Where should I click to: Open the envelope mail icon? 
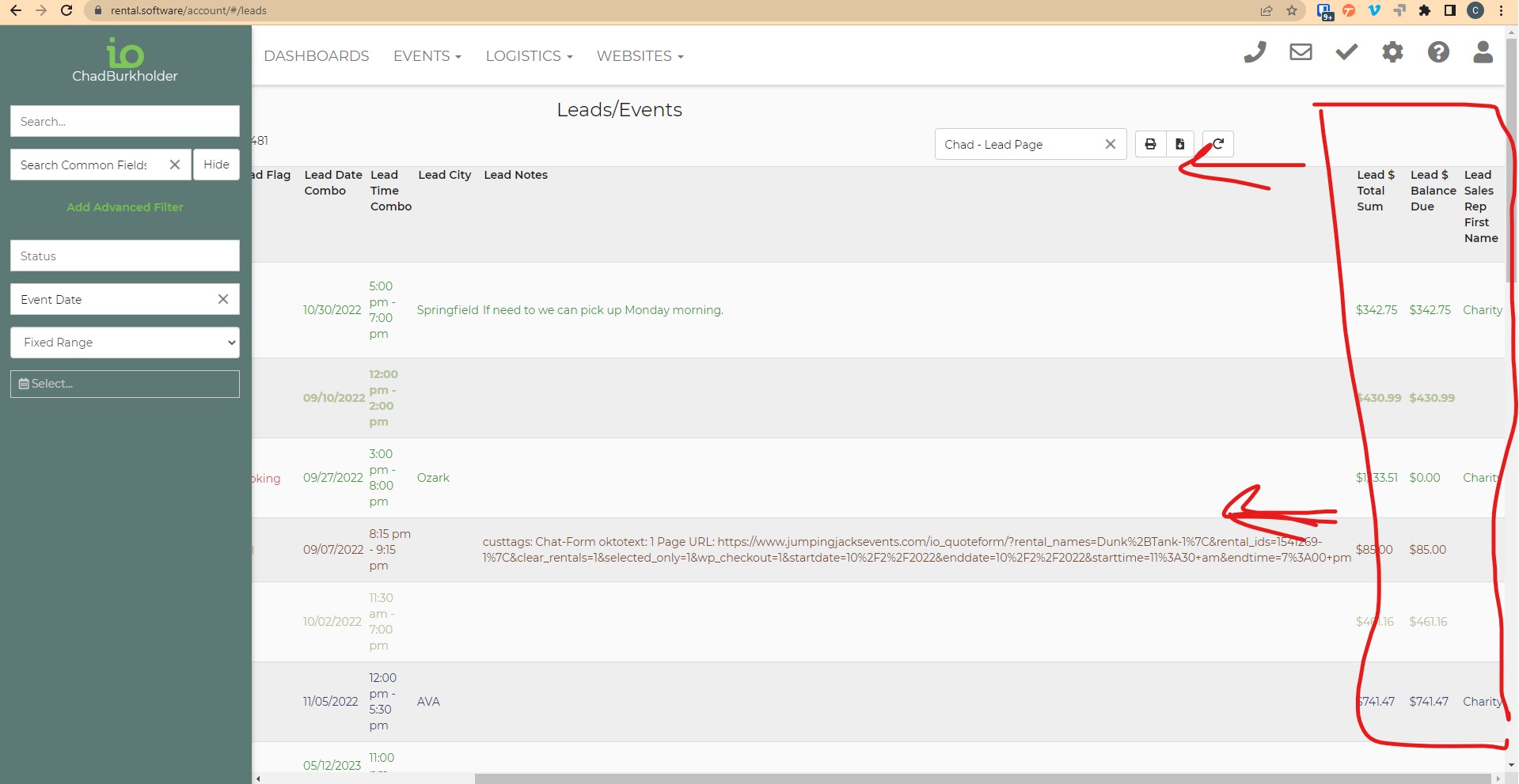1301,53
